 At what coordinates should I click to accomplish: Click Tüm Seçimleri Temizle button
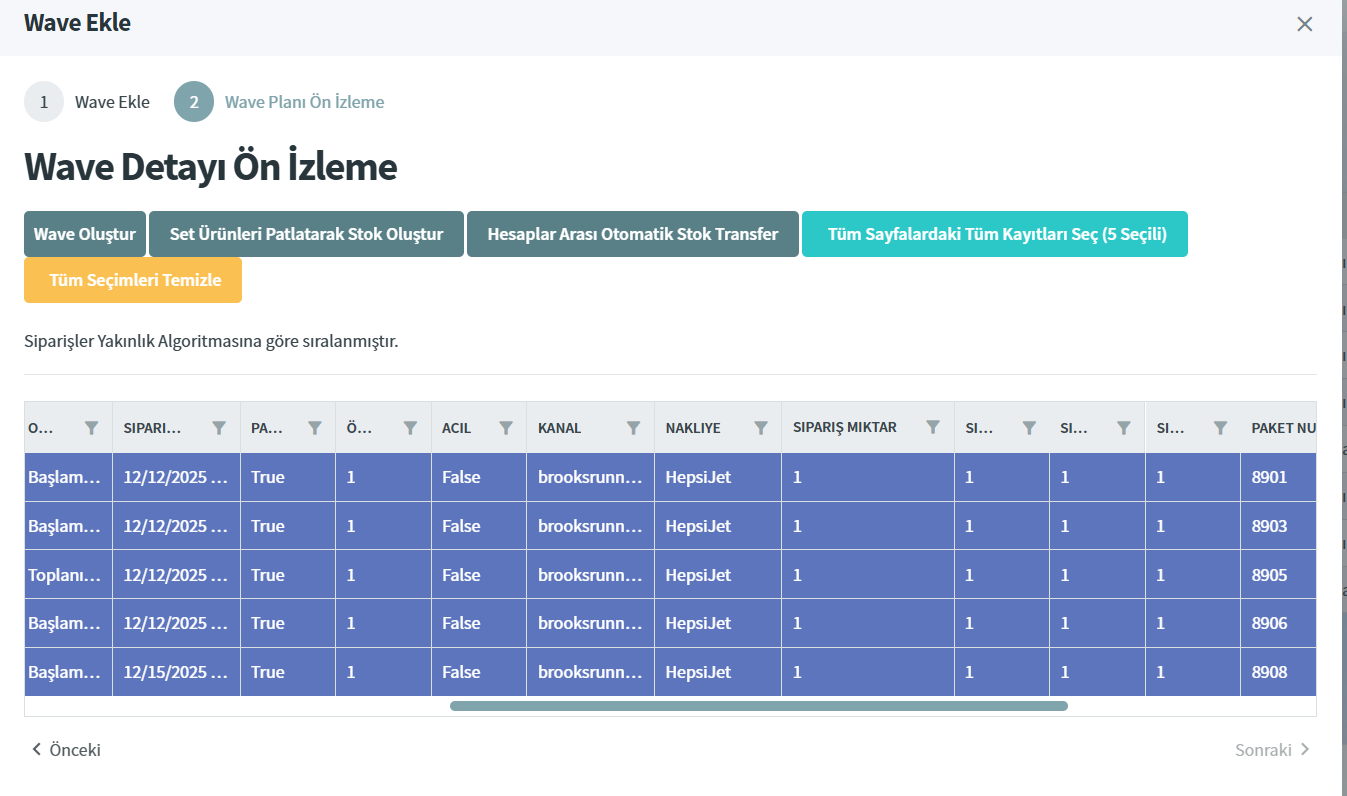133,280
